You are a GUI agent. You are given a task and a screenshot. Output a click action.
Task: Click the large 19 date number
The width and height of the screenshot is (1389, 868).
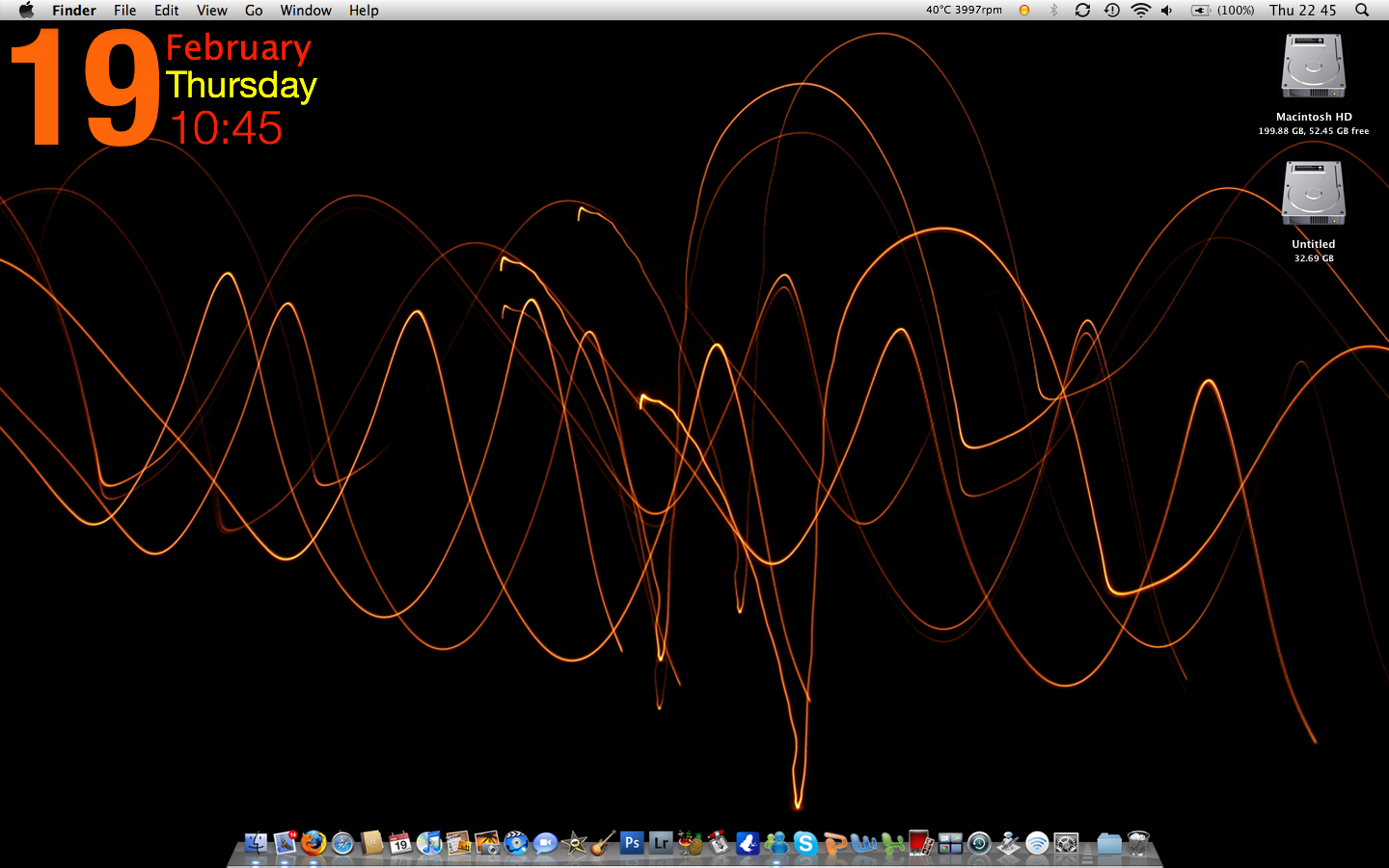point(85,88)
